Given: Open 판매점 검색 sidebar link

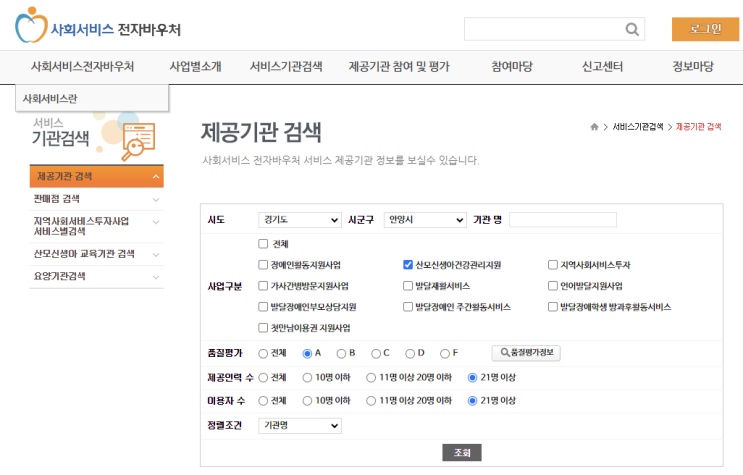Looking at the screenshot, I should (x=56, y=199).
